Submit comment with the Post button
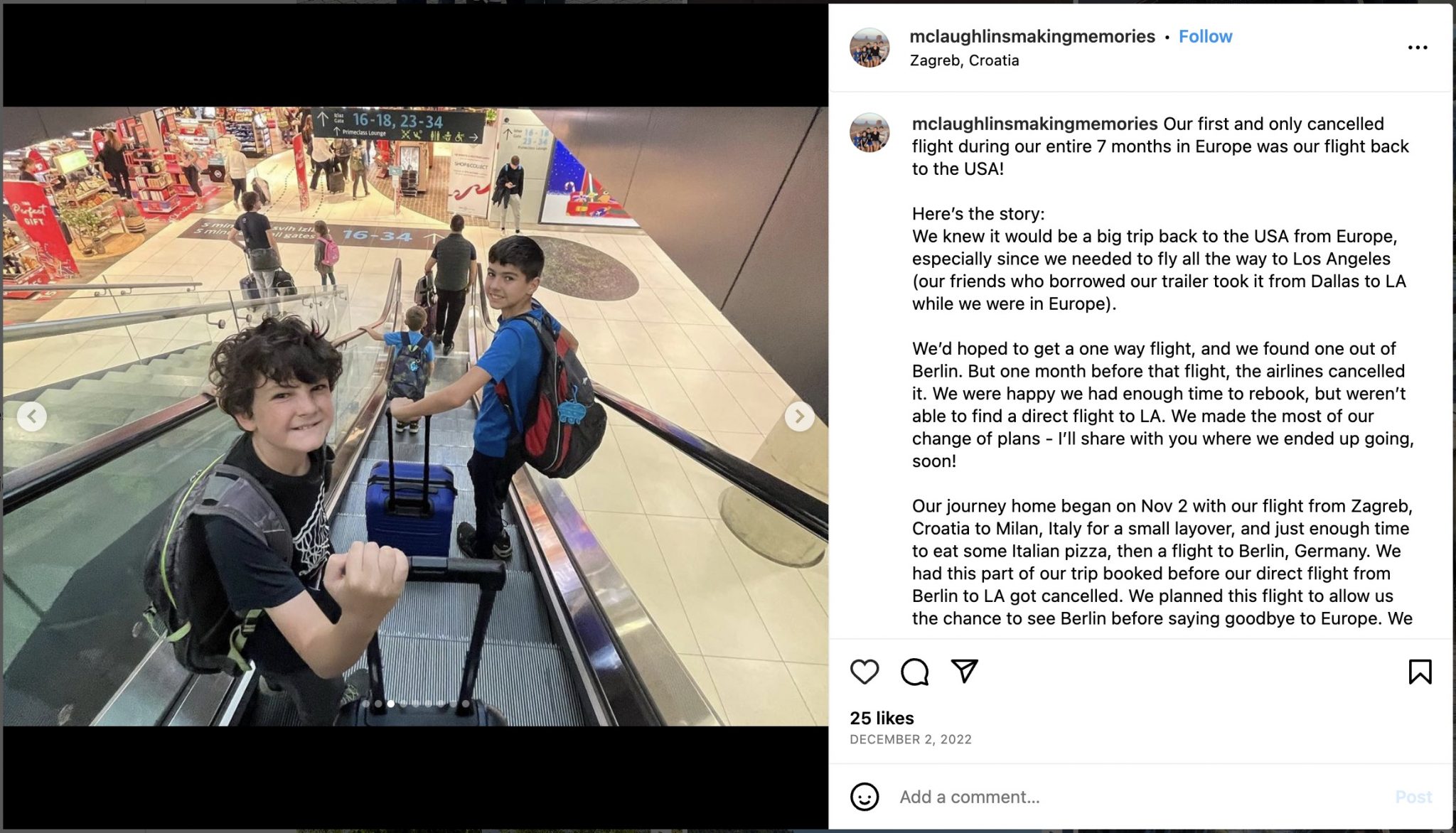The height and width of the screenshot is (833, 1456). [1413, 797]
